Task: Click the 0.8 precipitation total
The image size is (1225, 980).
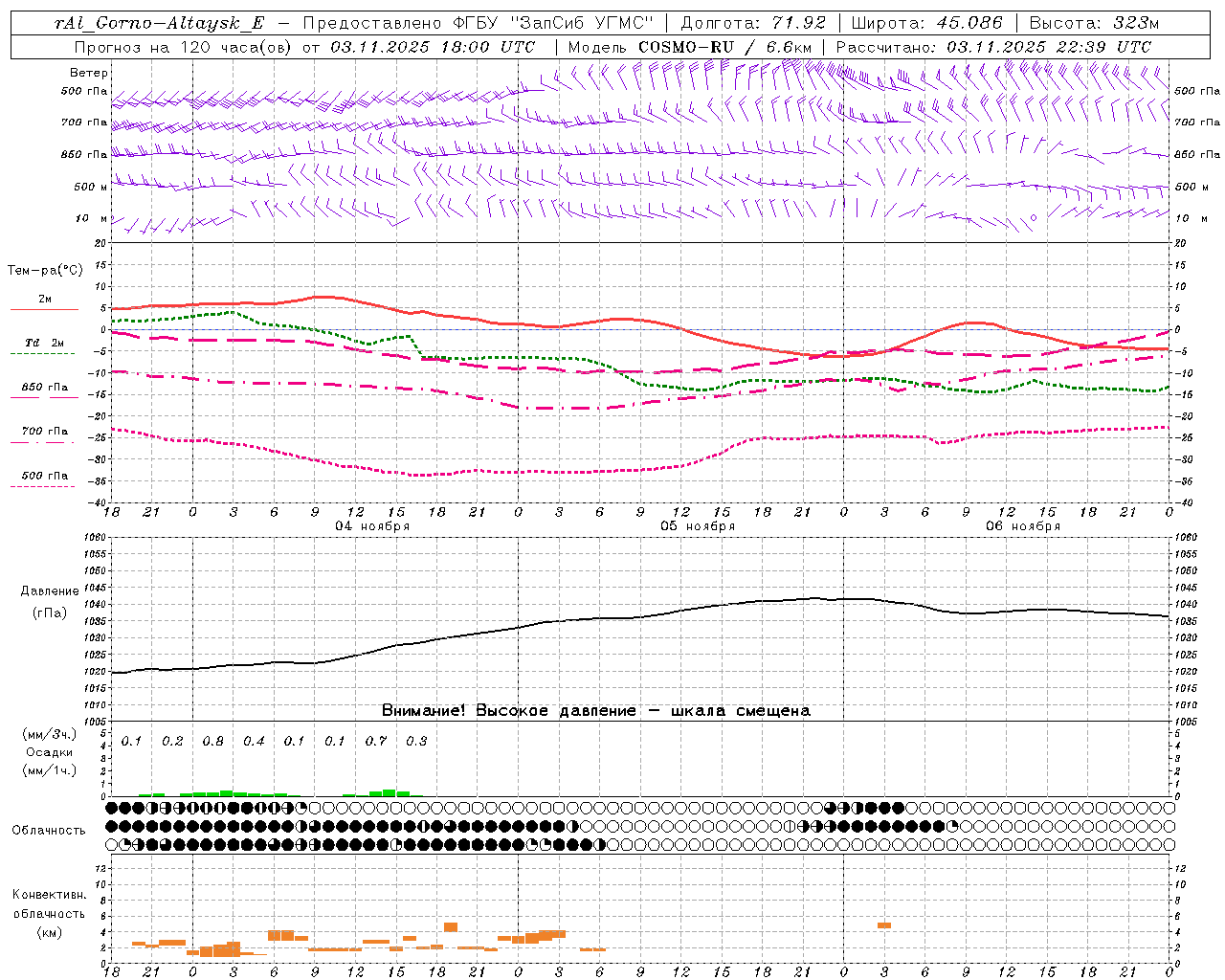Action: pyautogui.click(x=213, y=742)
